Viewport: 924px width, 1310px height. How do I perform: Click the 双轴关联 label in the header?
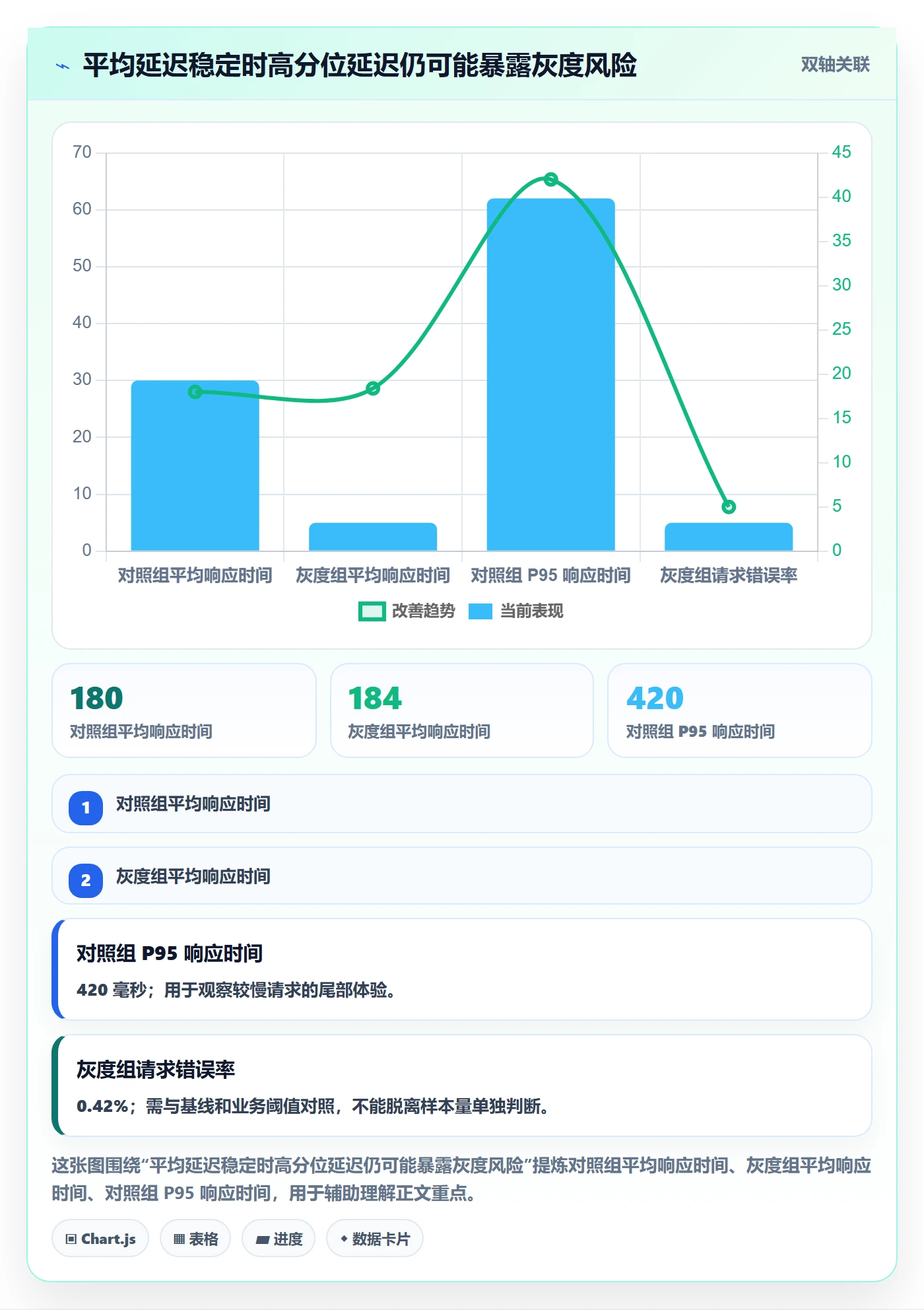tap(835, 65)
